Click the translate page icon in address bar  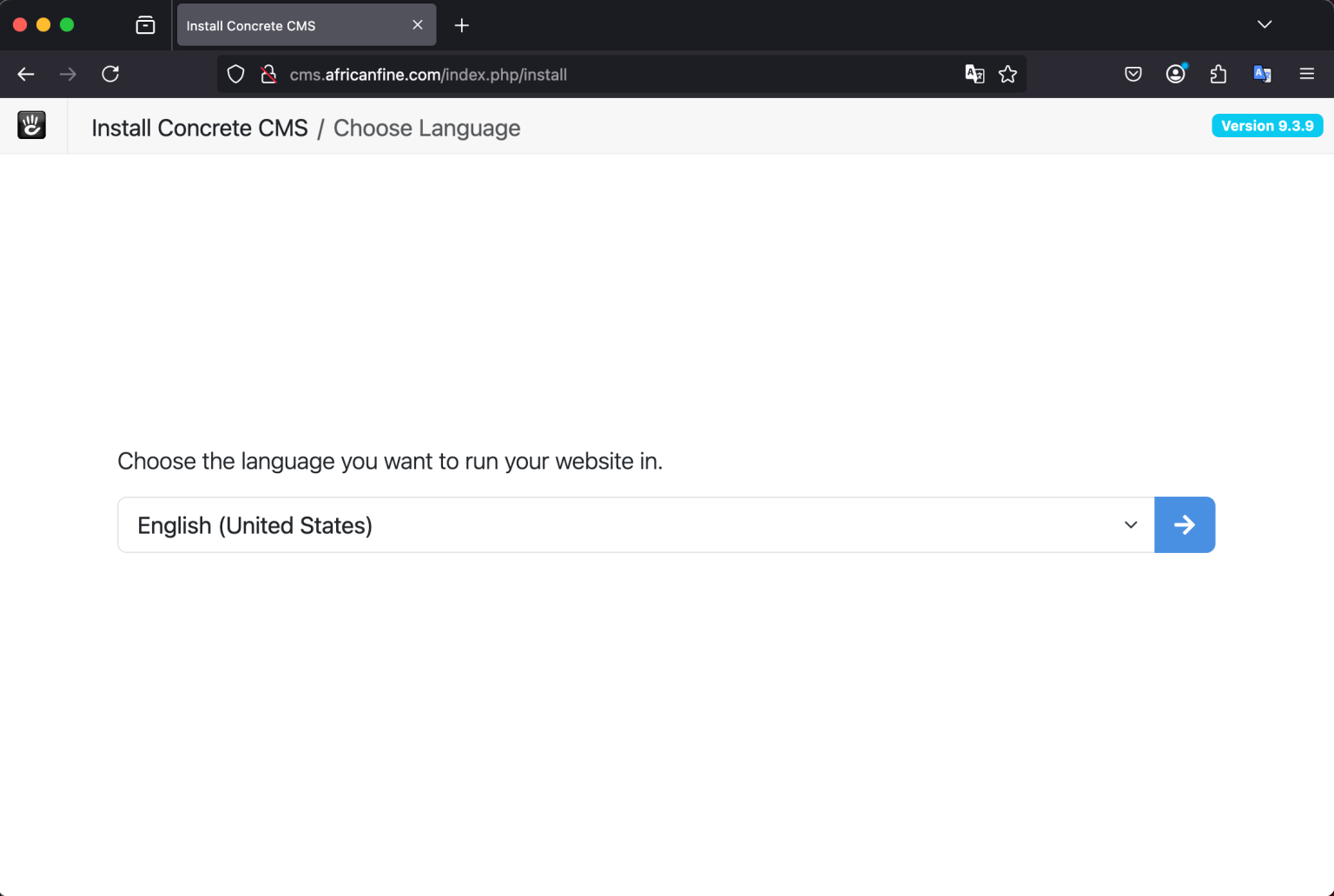974,75
